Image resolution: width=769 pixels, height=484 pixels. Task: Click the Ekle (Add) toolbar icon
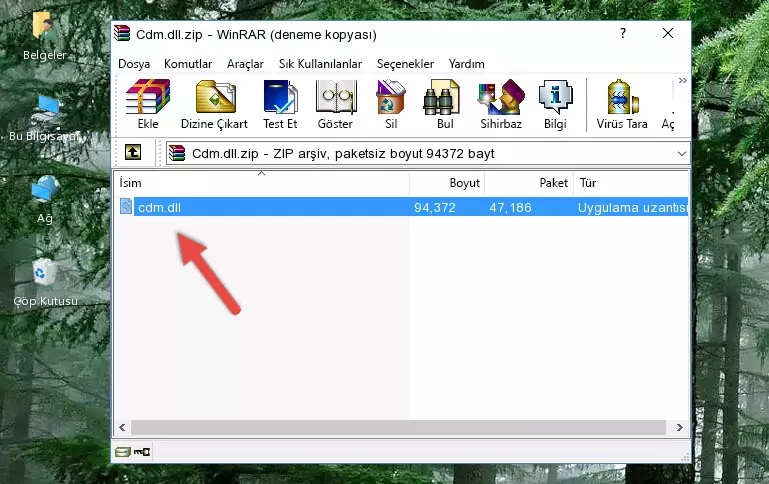click(x=148, y=97)
